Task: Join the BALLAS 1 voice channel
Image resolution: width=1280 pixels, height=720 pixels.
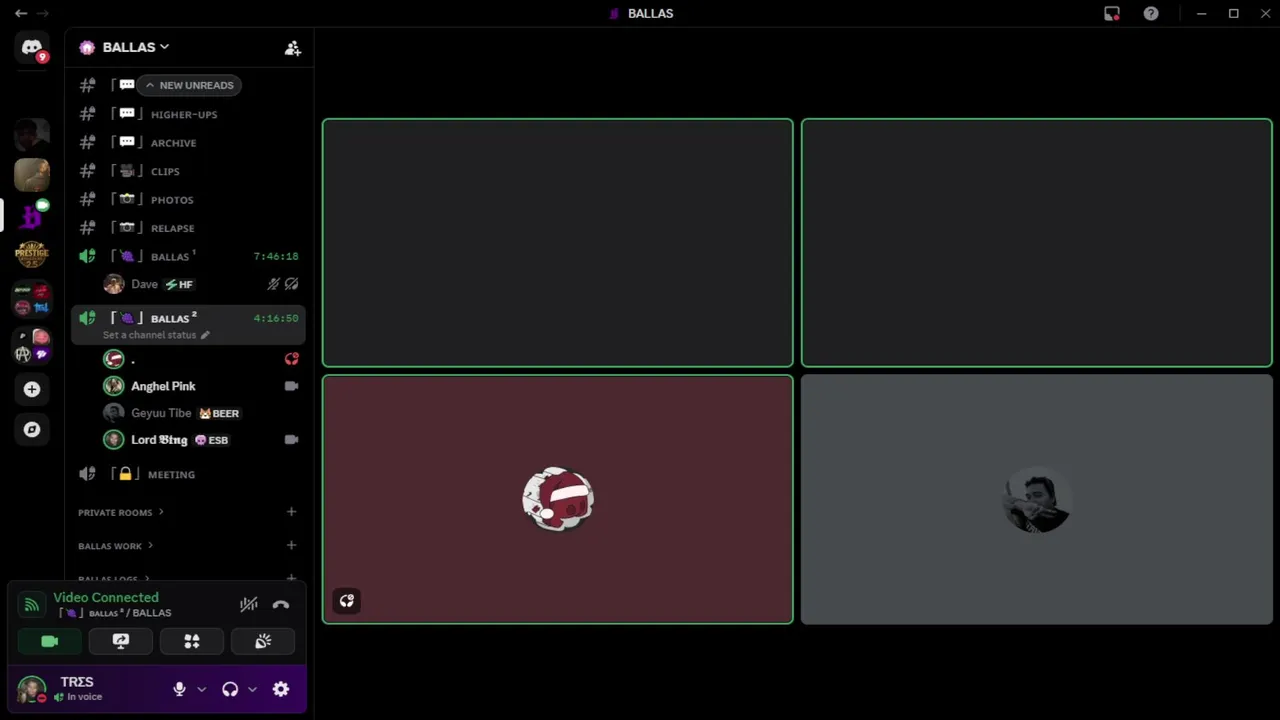Action: pyautogui.click(x=188, y=256)
